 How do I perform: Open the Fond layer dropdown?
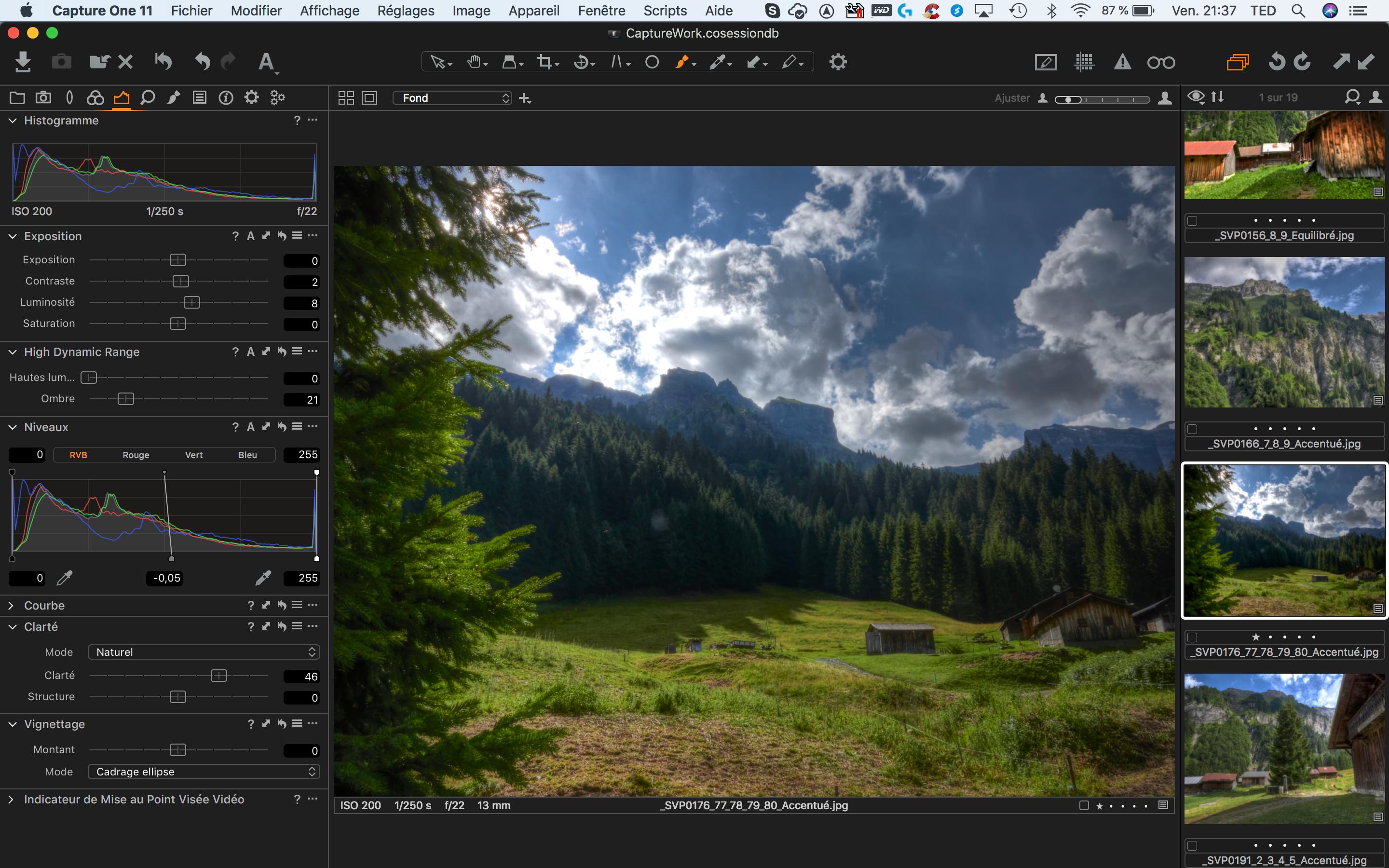(x=452, y=98)
